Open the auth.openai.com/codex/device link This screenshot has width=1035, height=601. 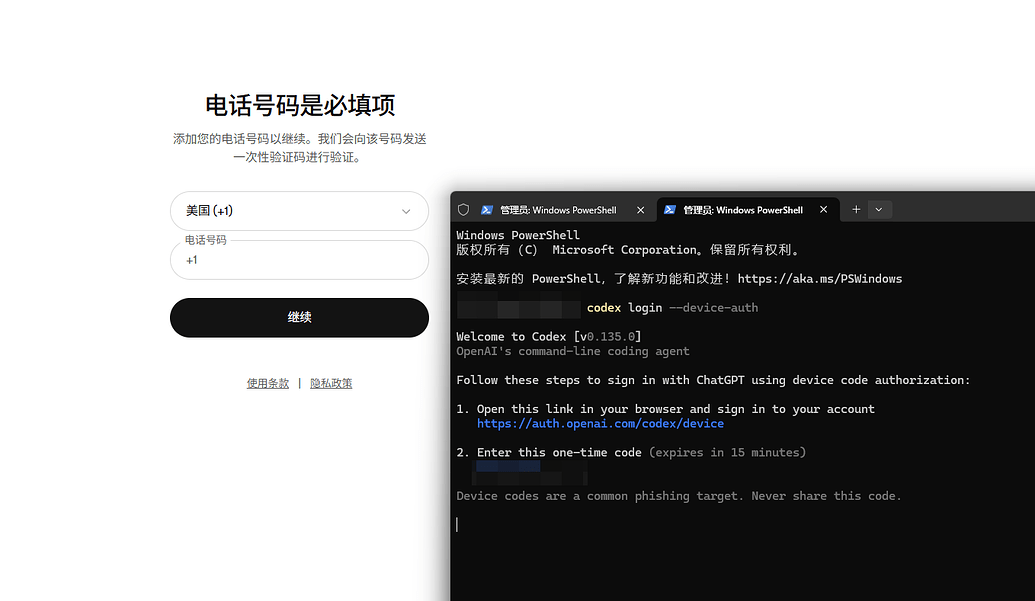(x=600, y=424)
